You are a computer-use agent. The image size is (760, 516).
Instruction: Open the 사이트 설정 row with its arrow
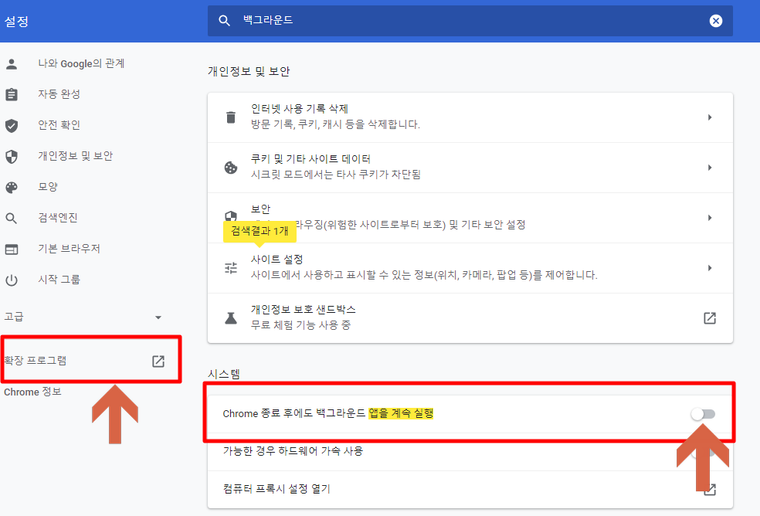(709, 268)
